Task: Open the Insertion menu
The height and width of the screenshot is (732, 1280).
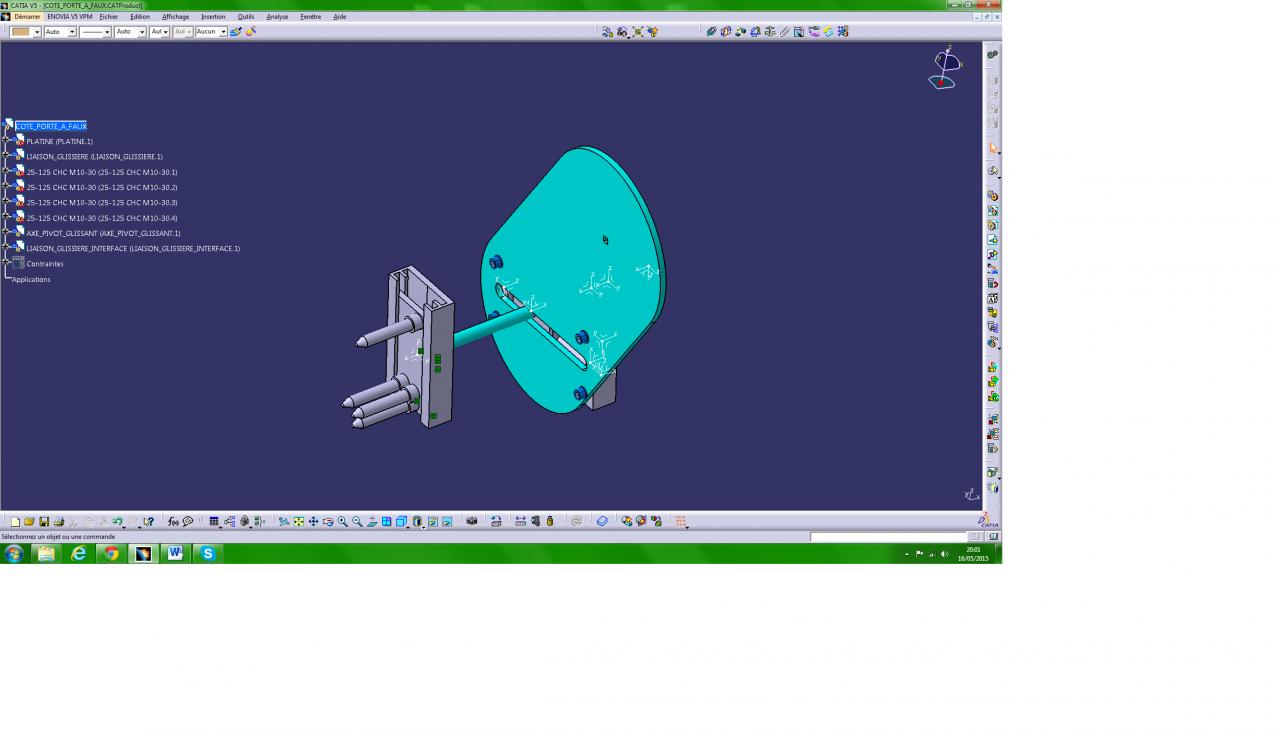Action: pos(213,17)
